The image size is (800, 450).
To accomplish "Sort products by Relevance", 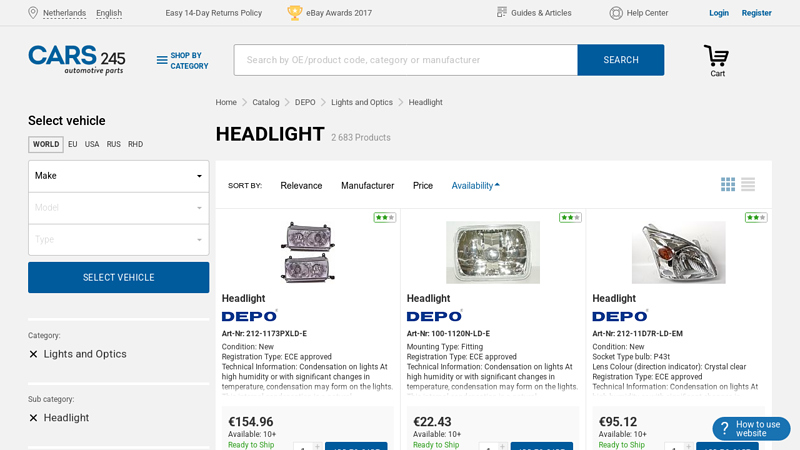I will click(x=301, y=186).
